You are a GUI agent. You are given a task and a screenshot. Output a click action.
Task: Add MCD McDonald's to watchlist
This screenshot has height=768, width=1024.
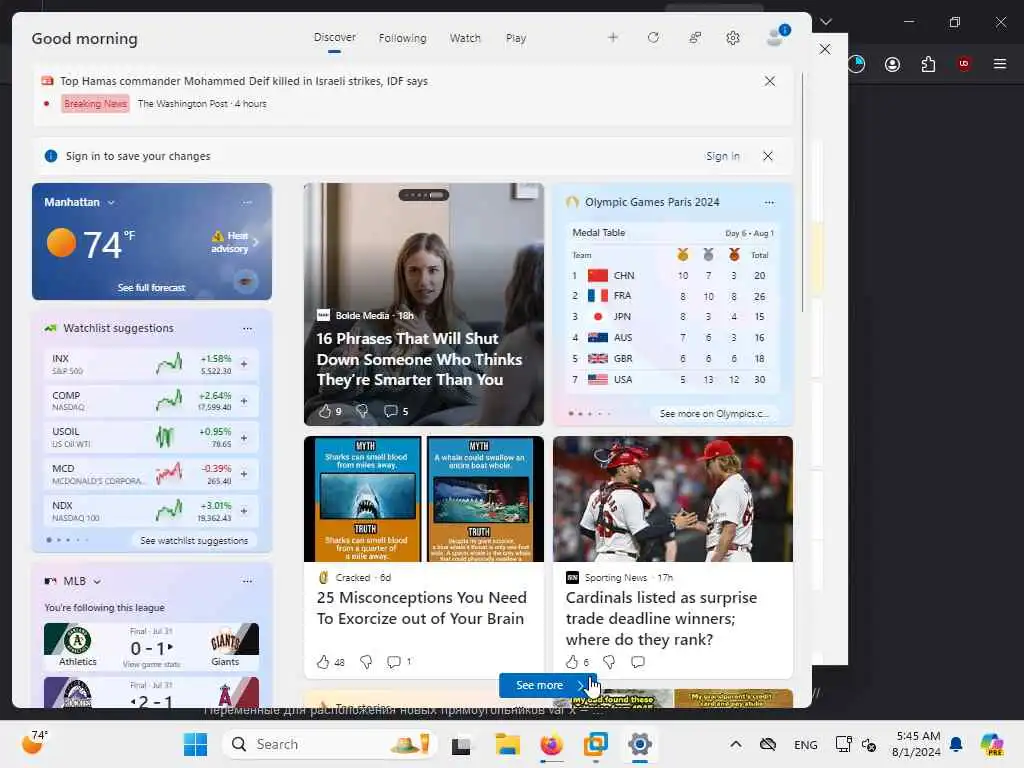point(244,474)
